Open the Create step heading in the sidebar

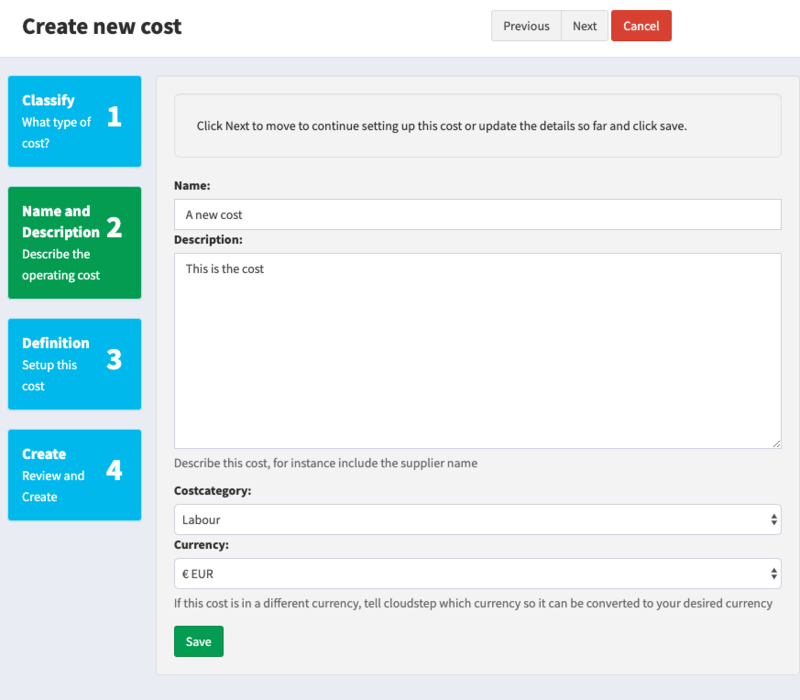(44, 454)
